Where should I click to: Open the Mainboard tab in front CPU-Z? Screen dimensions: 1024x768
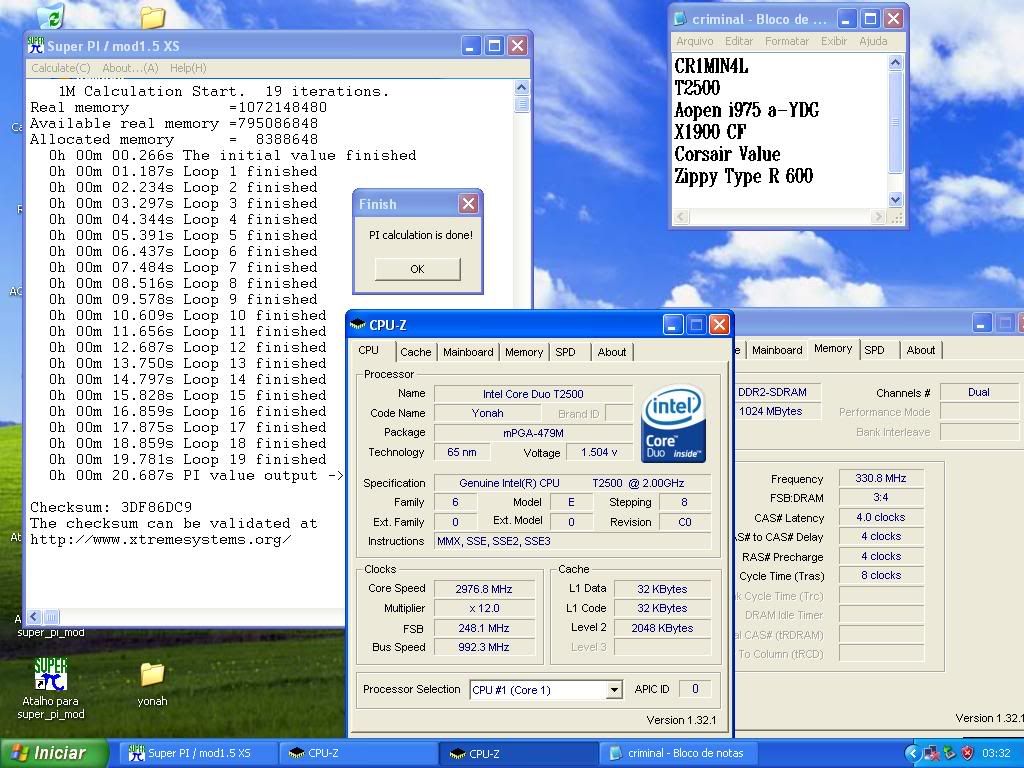tap(468, 352)
